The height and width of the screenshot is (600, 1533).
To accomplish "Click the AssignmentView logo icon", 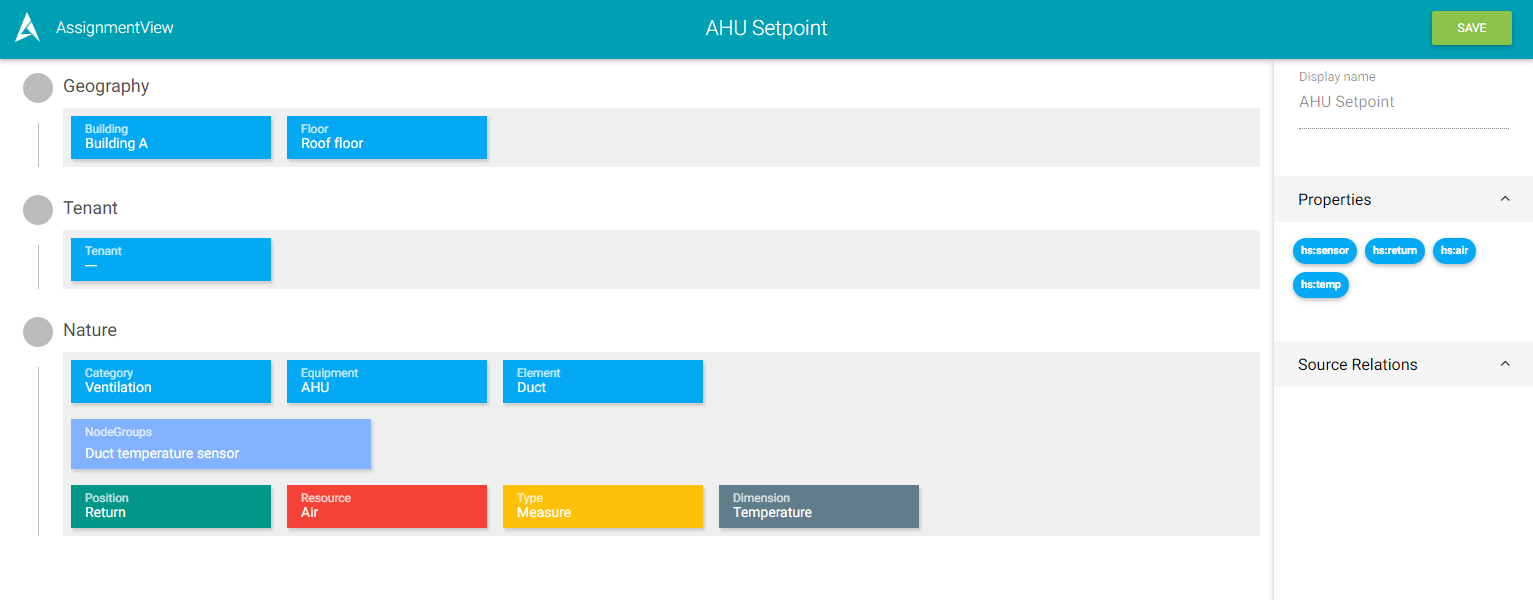I will click(x=28, y=28).
